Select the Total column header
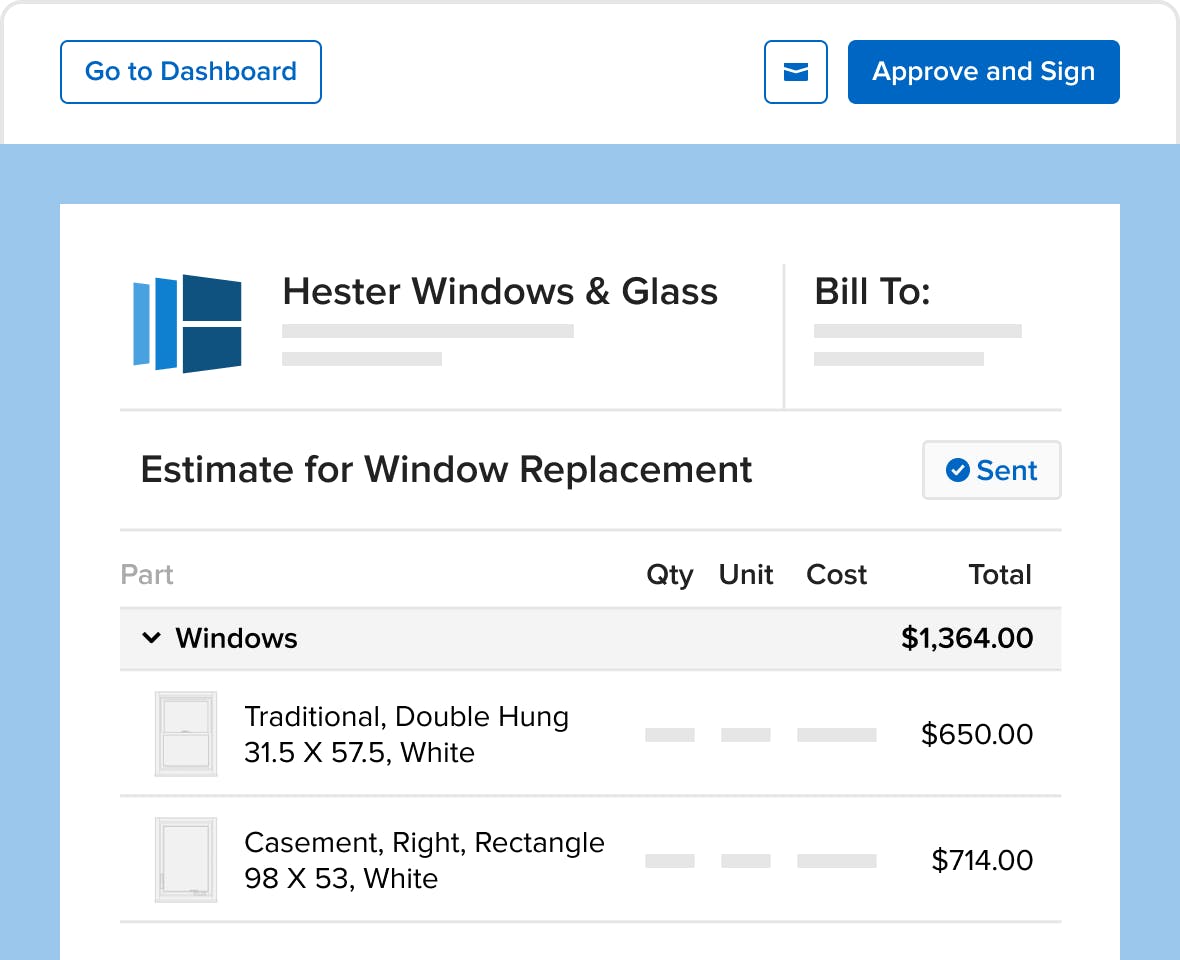This screenshot has width=1180, height=960. [x=1000, y=575]
